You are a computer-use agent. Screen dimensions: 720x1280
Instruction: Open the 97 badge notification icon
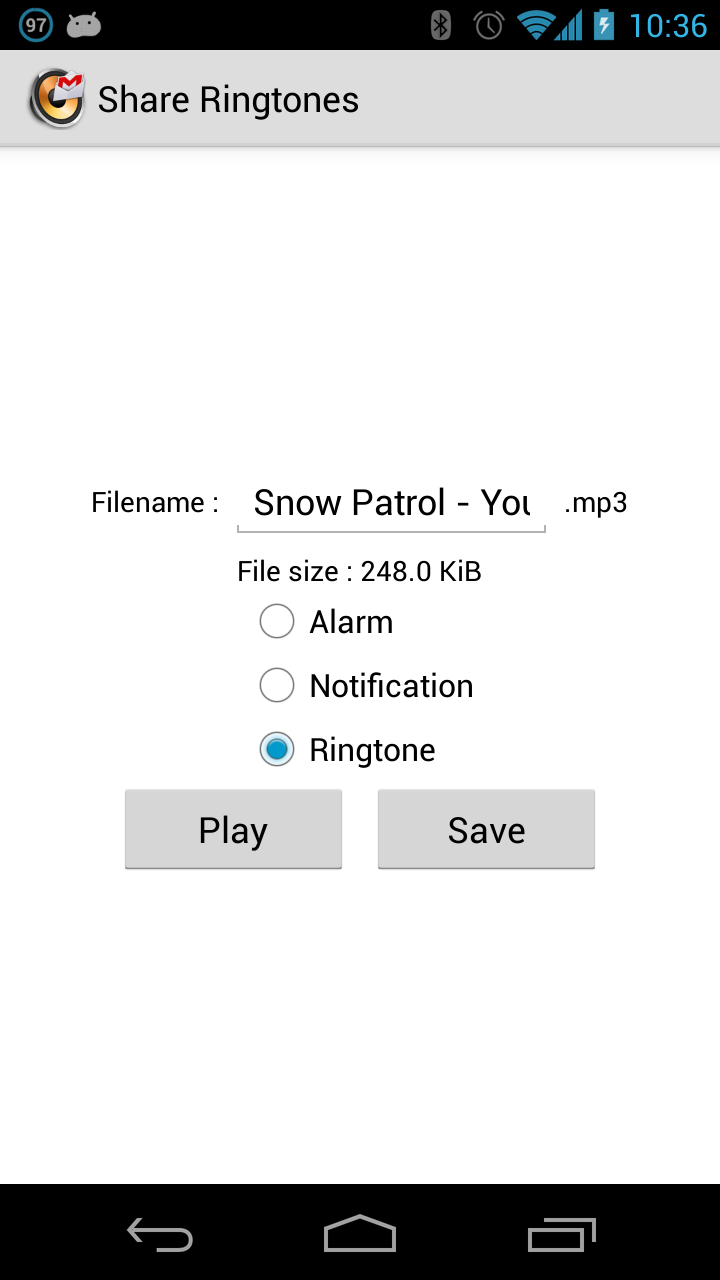(36, 25)
